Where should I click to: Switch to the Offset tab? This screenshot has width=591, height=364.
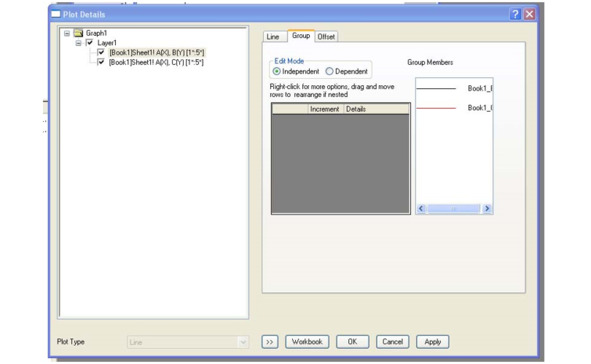coord(326,37)
